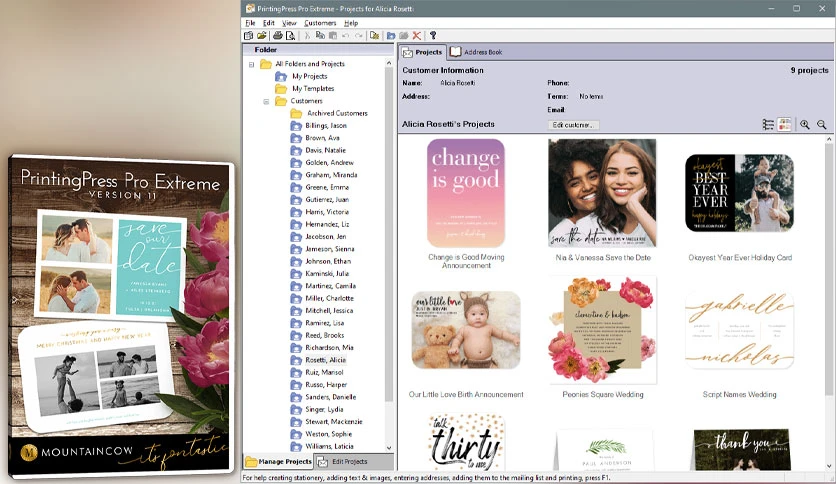Open the View menu
Viewport: 836px width, 484px height.
[x=289, y=23]
